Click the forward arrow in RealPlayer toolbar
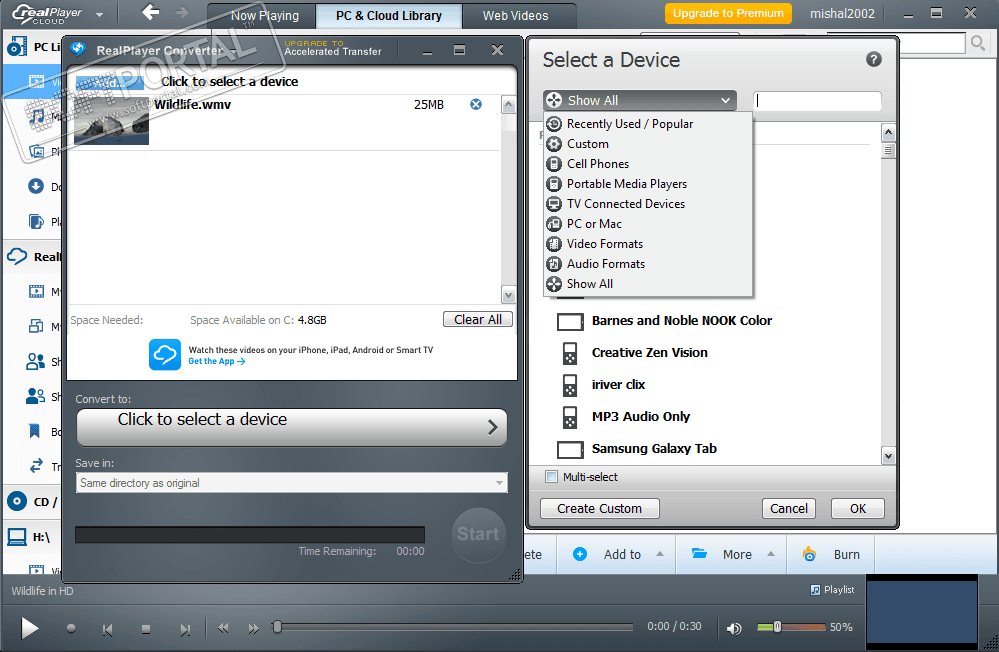Image resolution: width=999 pixels, height=652 pixels. click(x=182, y=13)
